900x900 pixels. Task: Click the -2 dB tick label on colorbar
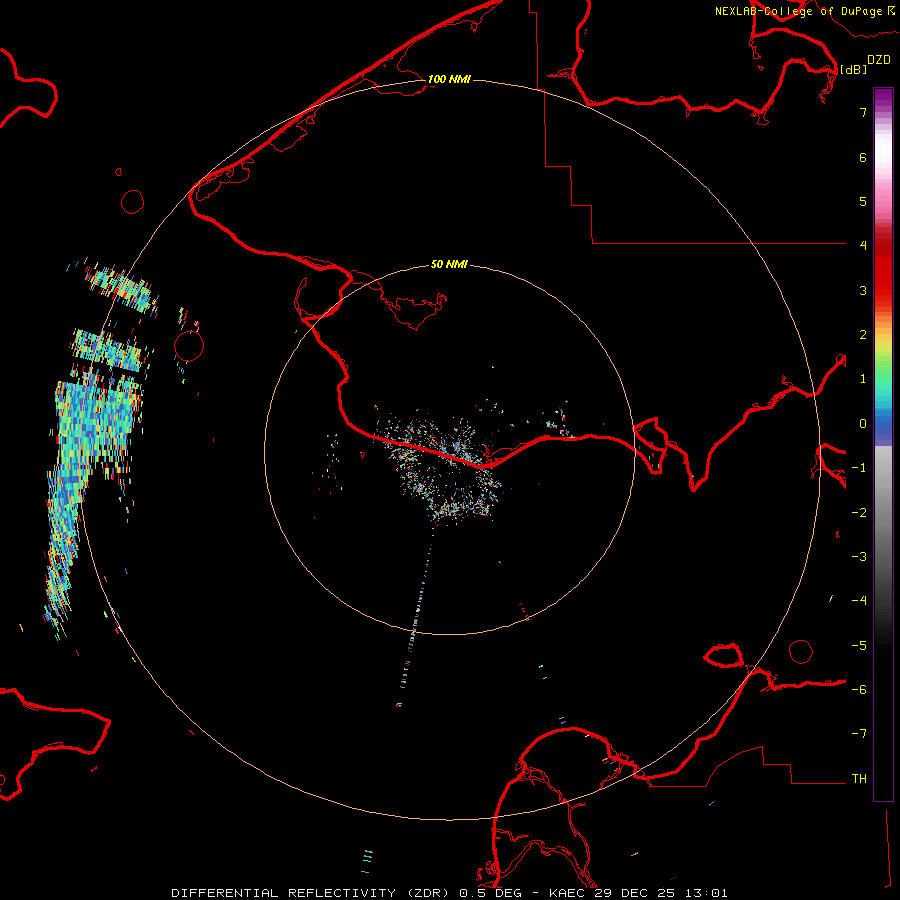tap(859, 513)
